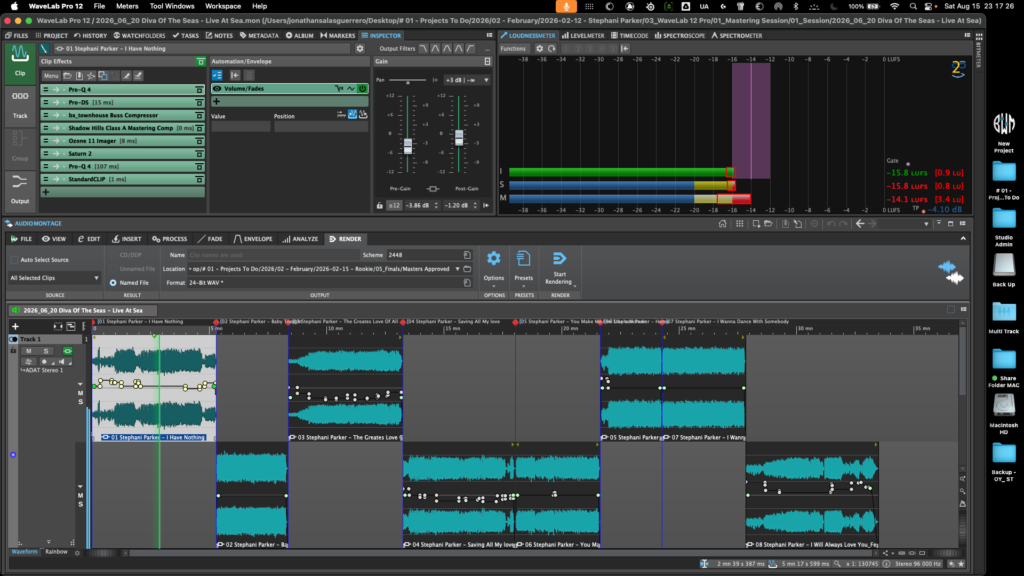Image resolution: width=1024 pixels, height=576 pixels.
Task: Click Pre-Q 4 first effect plugin window icon
Action: tap(199, 89)
